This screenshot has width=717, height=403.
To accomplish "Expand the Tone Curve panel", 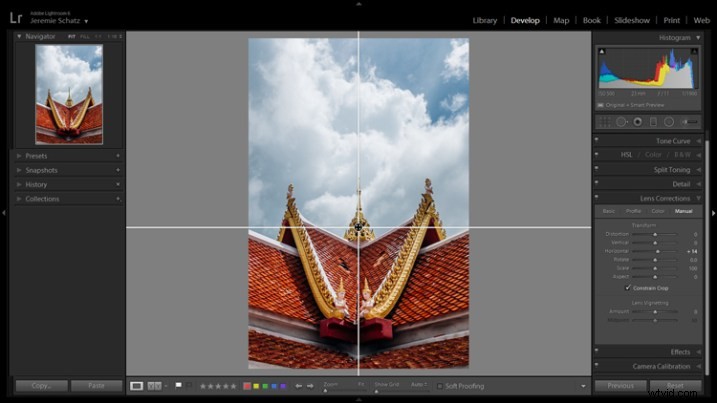I will (x=699, y=141).
